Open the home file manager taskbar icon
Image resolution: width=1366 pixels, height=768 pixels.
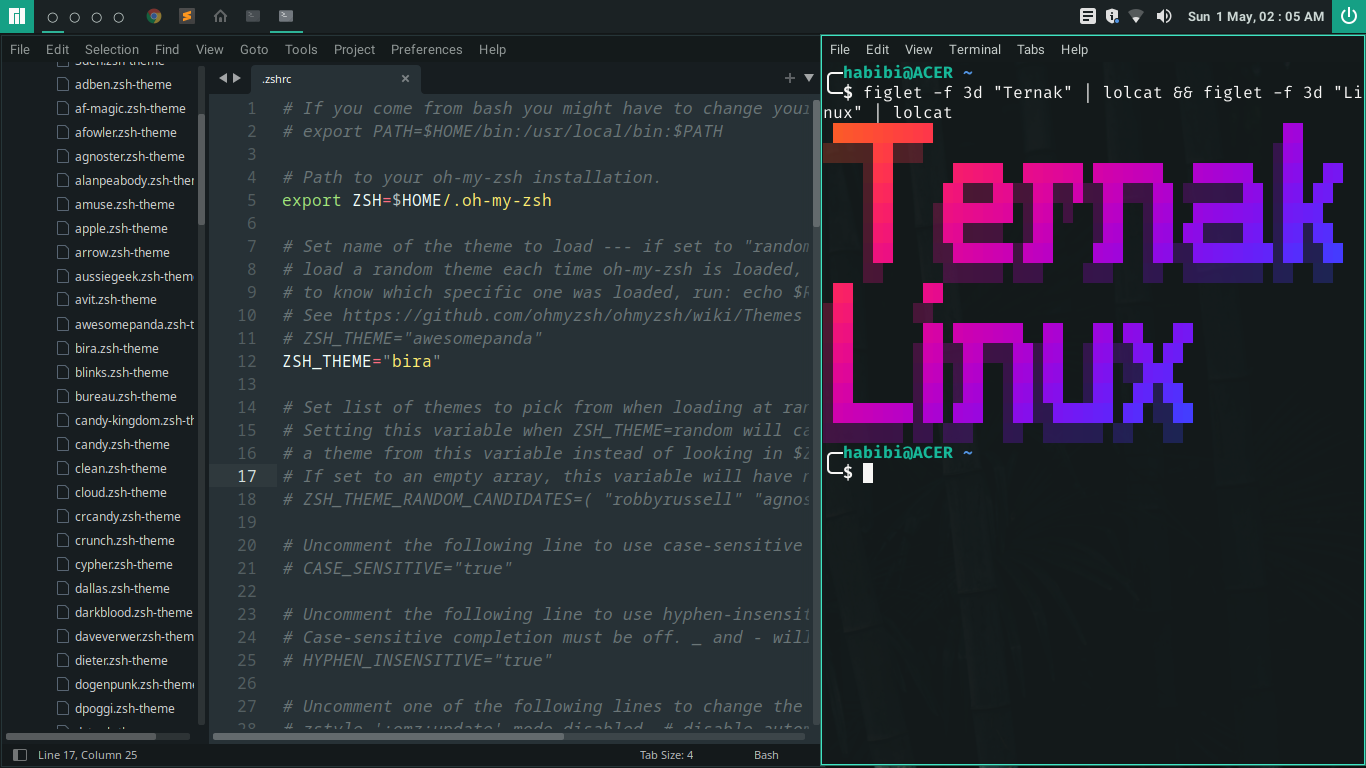221,16
